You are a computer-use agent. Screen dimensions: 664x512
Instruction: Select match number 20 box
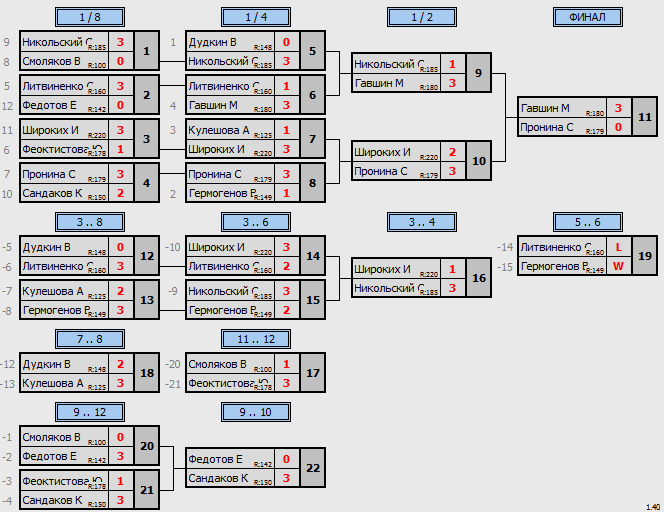[147, 446]
